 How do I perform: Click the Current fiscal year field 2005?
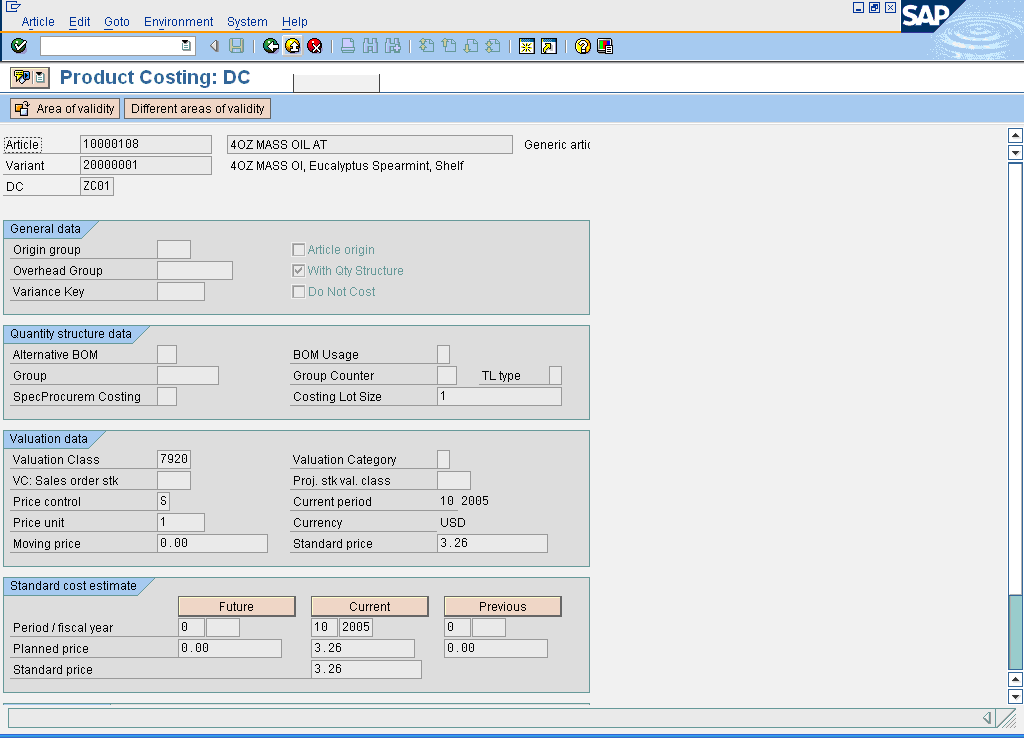point(356,627)
